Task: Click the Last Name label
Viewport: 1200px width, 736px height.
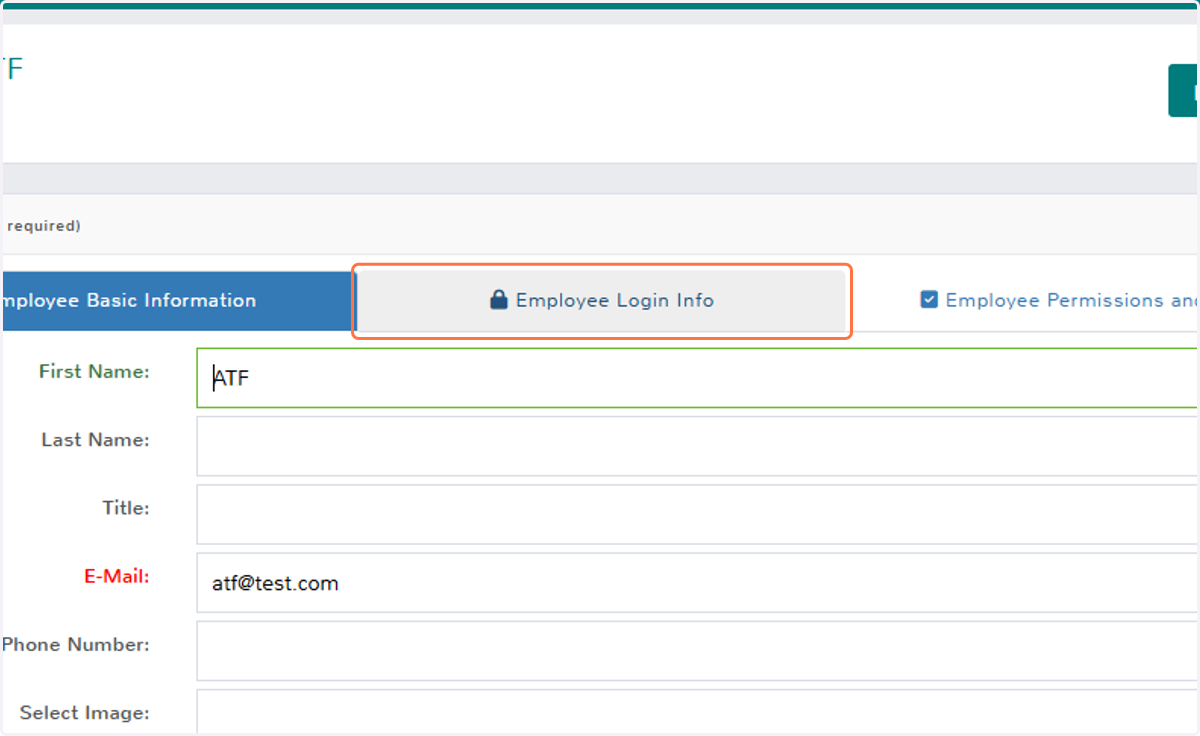Action: tap(95, 440)
